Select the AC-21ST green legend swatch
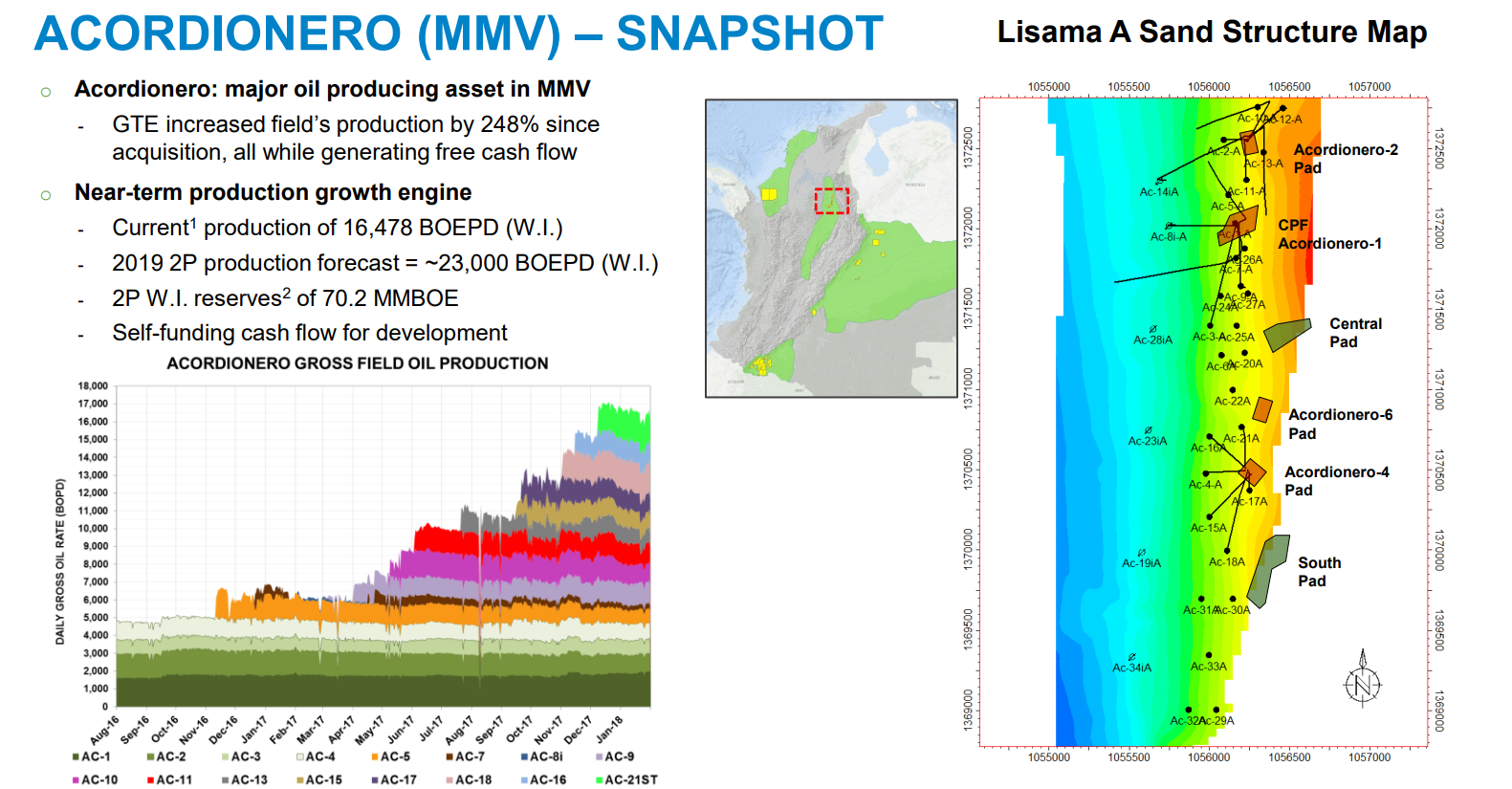Image resolution: width=1512 pixels, height=789 pixels. click(x=599, y=780)
